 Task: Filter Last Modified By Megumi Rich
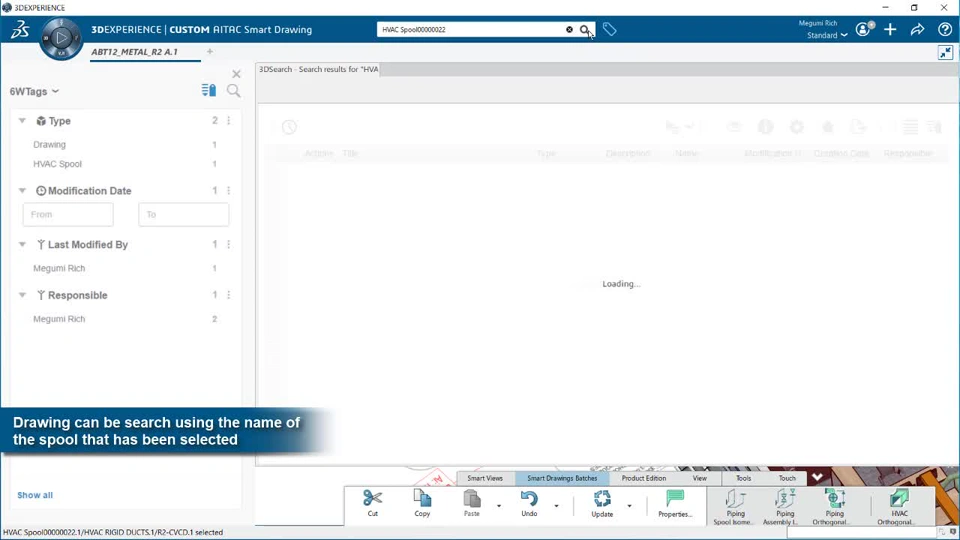coord(59,268)
